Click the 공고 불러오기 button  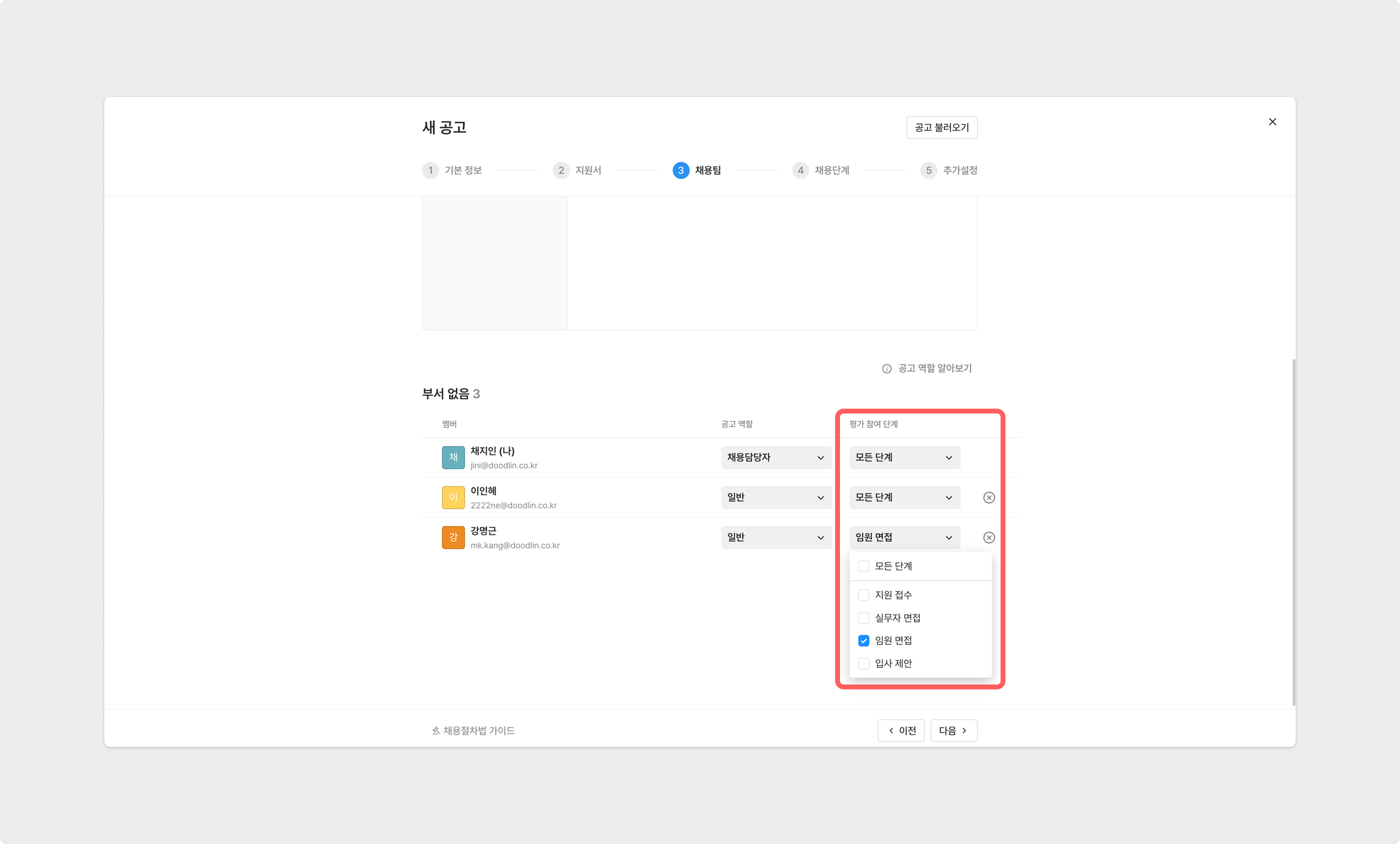pos(941,127)
